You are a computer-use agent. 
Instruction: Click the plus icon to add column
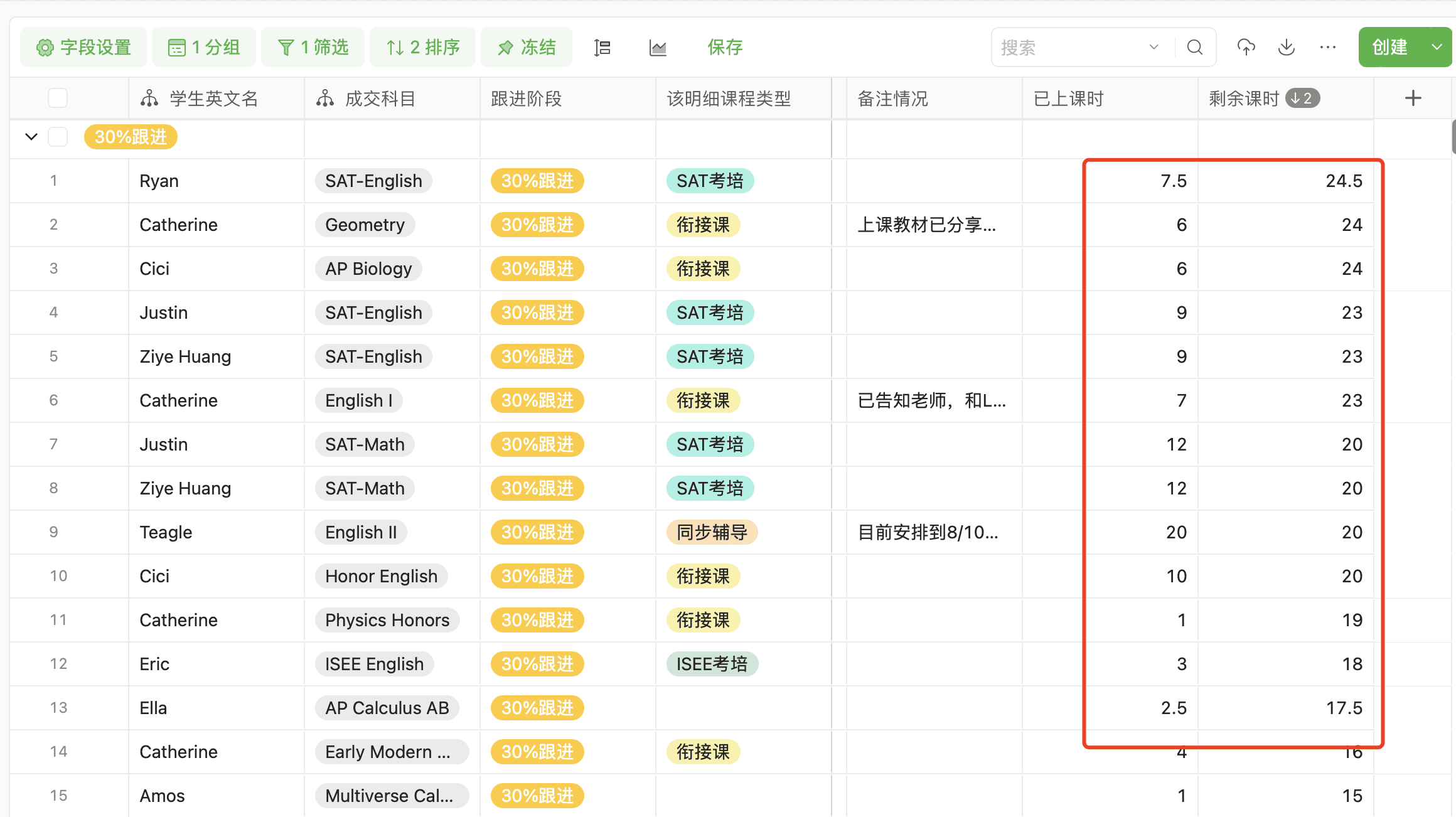1413,99
